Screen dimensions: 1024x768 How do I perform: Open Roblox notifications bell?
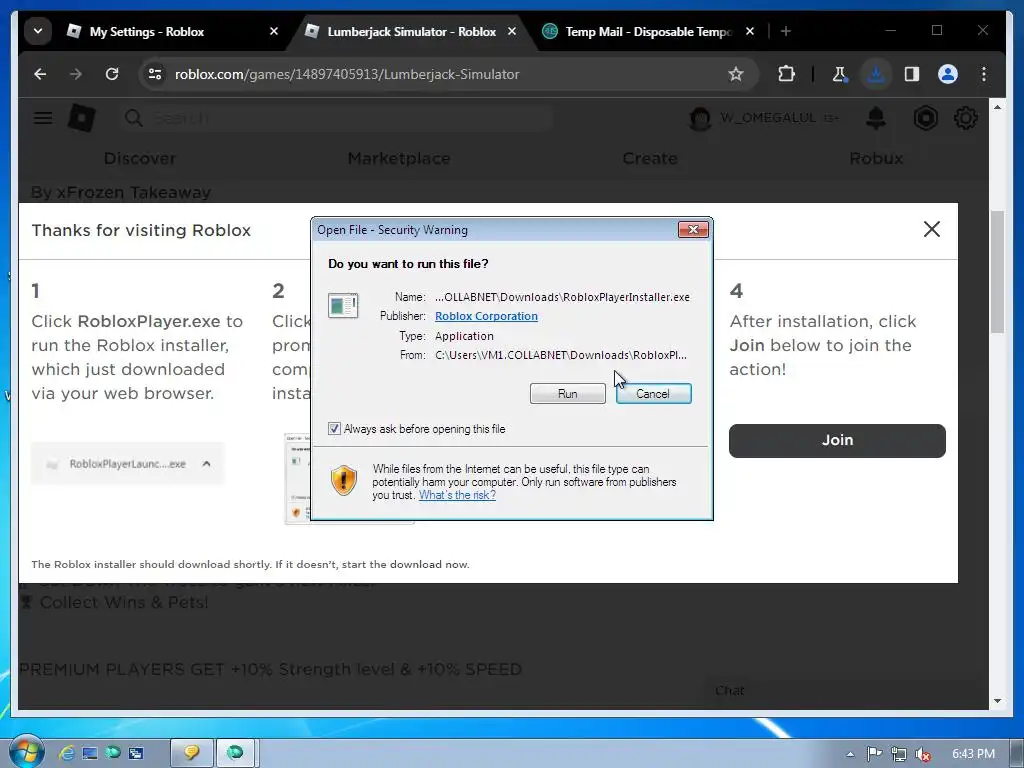[876, 118]
